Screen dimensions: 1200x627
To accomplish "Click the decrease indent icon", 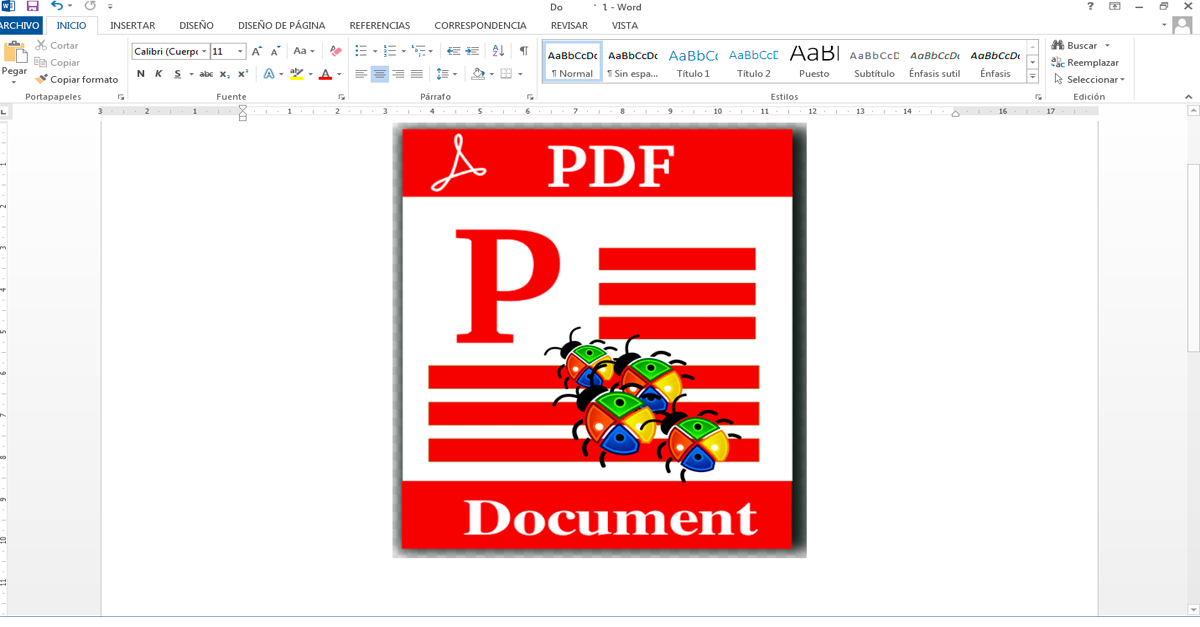I will (x=454, y=51).
